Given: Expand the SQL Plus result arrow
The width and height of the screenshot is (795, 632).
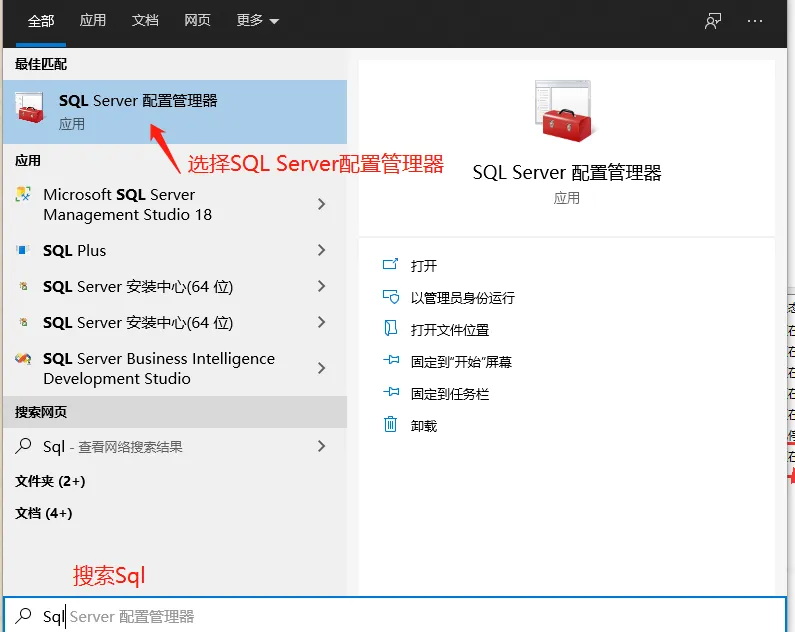Looking at the screenshot, I should (321, 250).
